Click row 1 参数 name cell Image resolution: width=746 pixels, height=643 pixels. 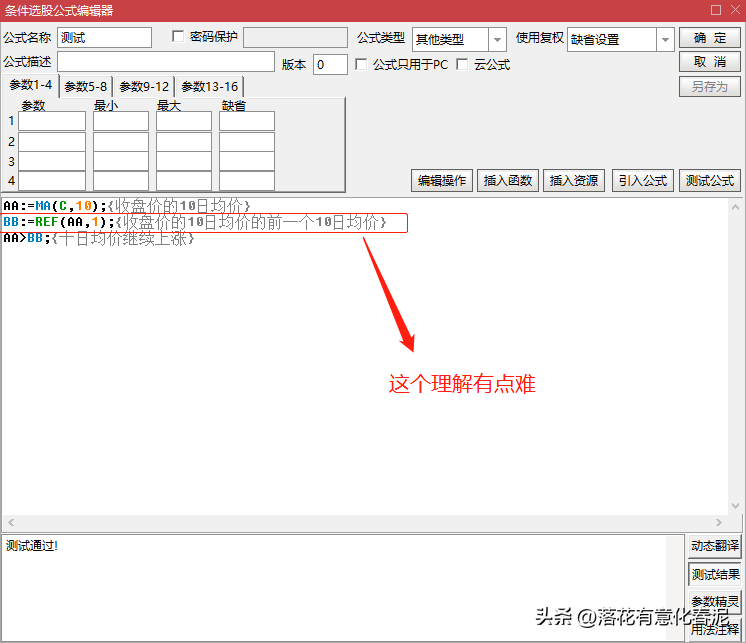(52, 121)
